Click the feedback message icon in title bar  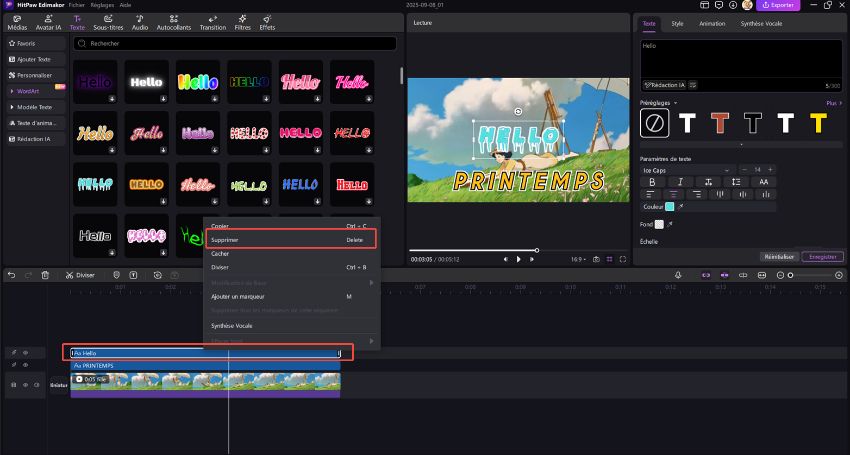click(719, 5)
